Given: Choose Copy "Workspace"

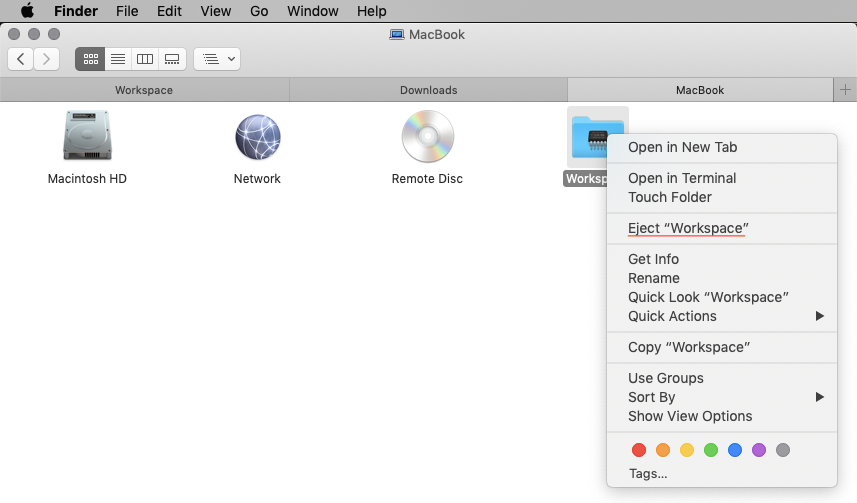Looking at the screenshot, I should coord(722,347).
